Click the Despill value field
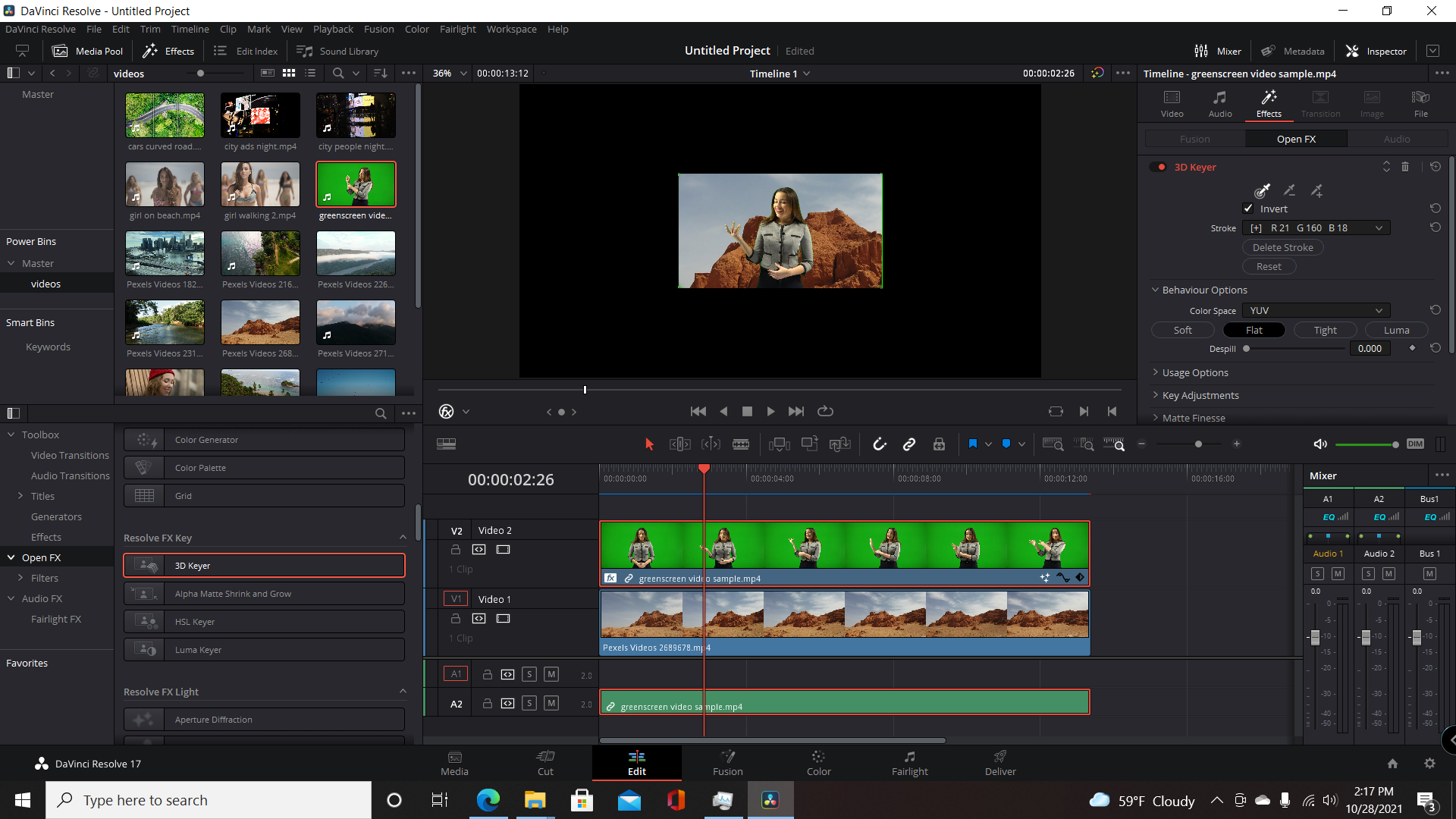The image size is (1456, 819). 1370,349
